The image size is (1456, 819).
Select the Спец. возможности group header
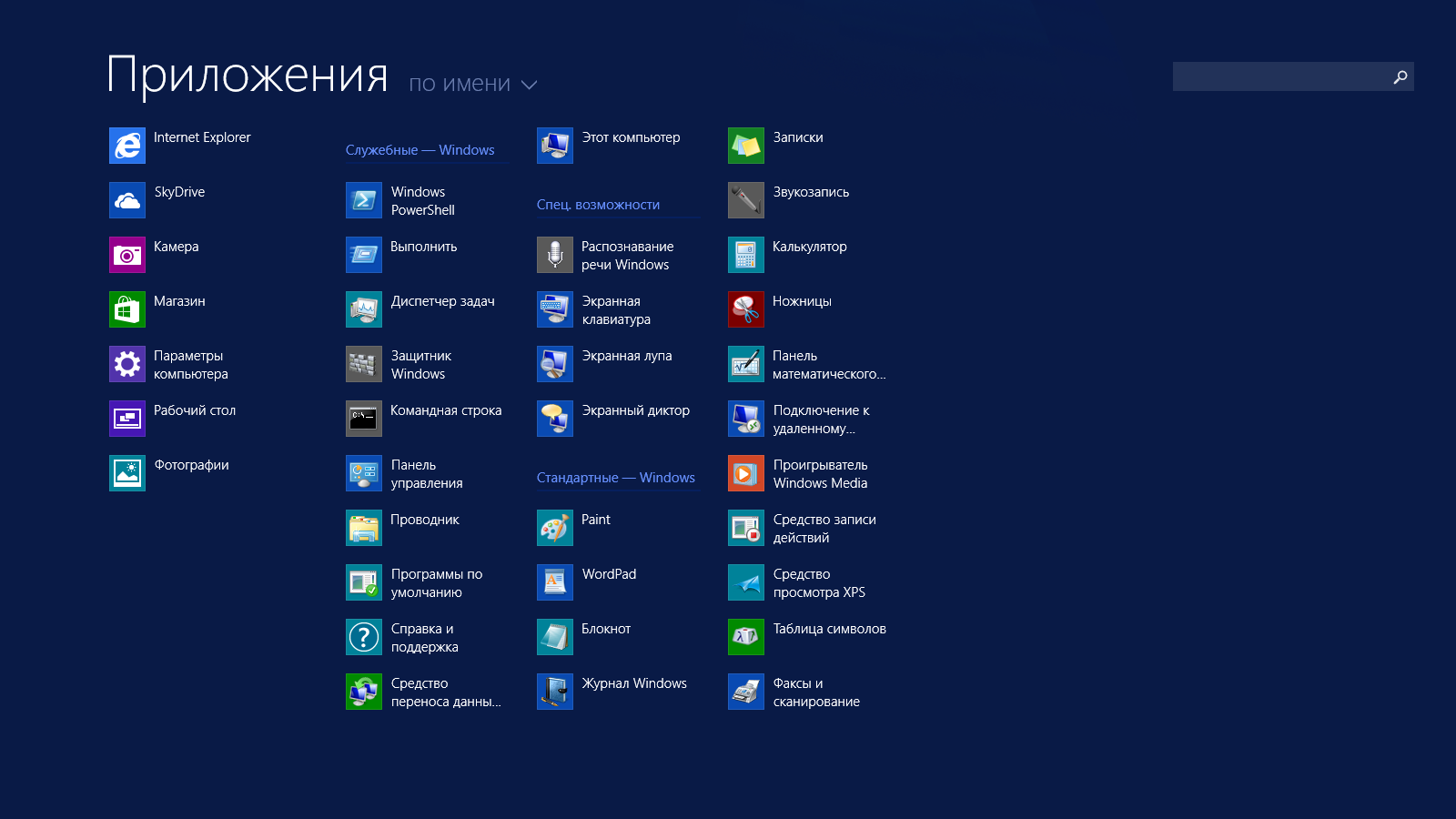click(598, 205)
